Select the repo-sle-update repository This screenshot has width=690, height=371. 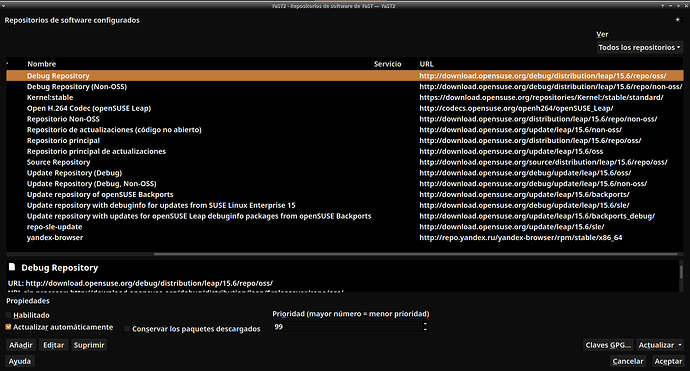[x=345, y=227]
